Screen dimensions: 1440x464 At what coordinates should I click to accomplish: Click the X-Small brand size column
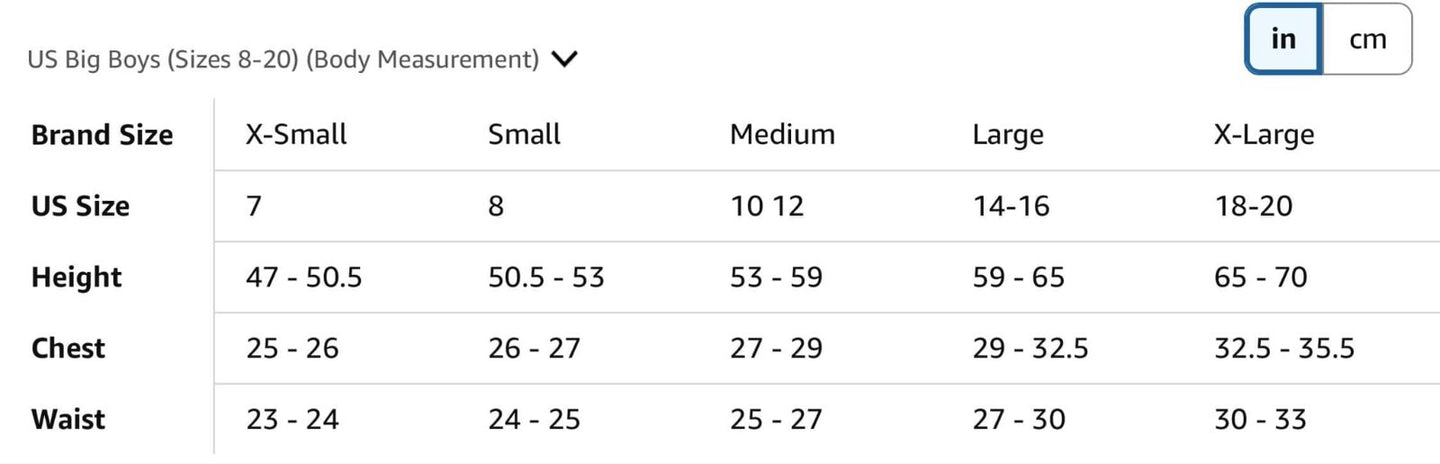(x=296, y=135)
